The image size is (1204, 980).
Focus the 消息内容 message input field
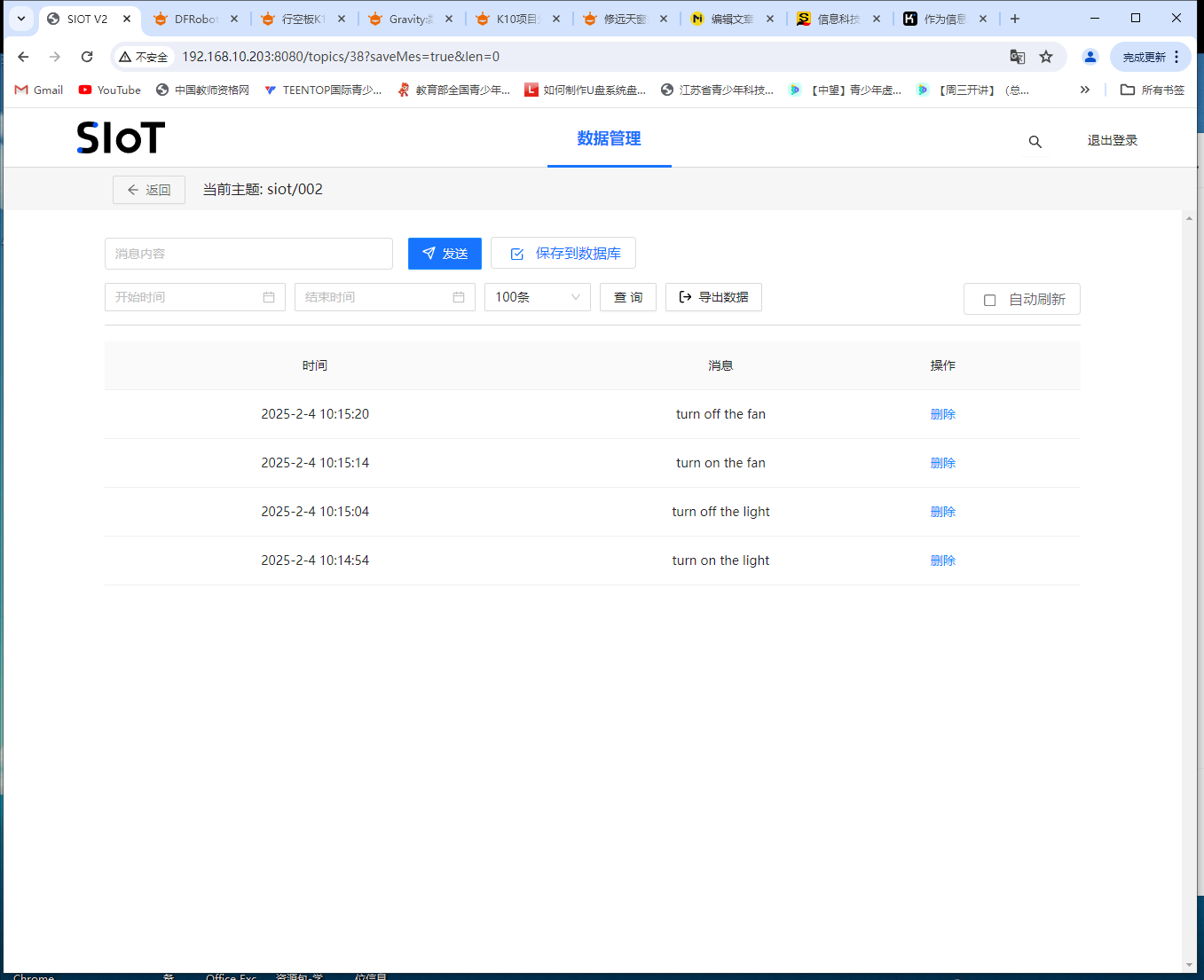click(x=248, y=254)
